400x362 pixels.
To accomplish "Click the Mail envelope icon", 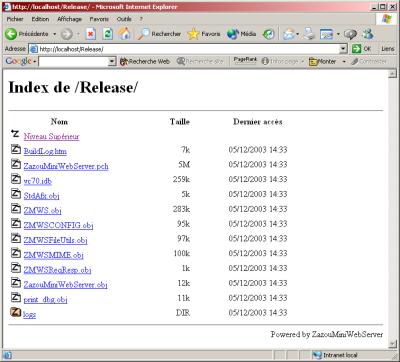I will coord(288,34).
